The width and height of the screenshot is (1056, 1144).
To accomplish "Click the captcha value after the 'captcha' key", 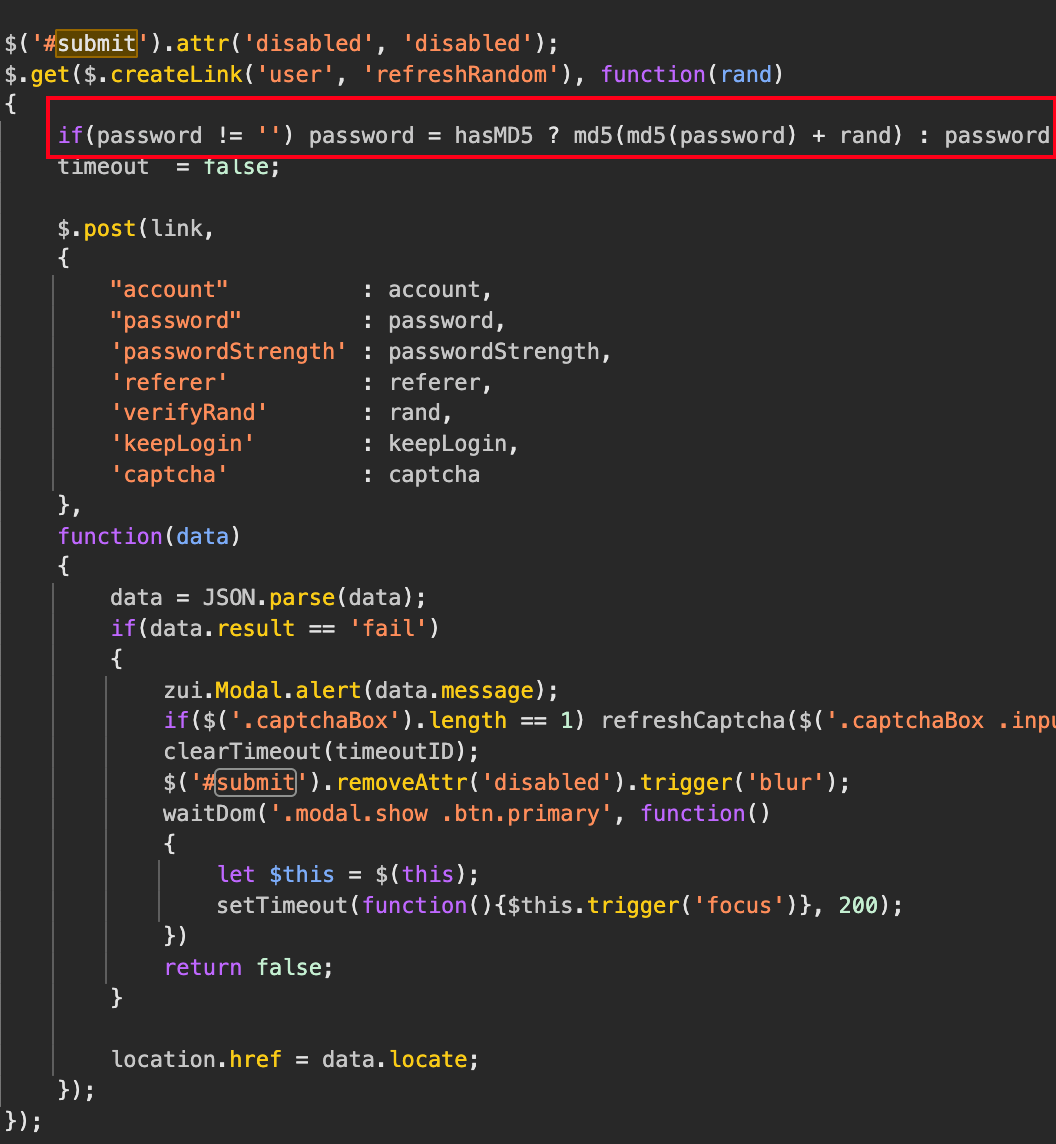I will point(434,474).
